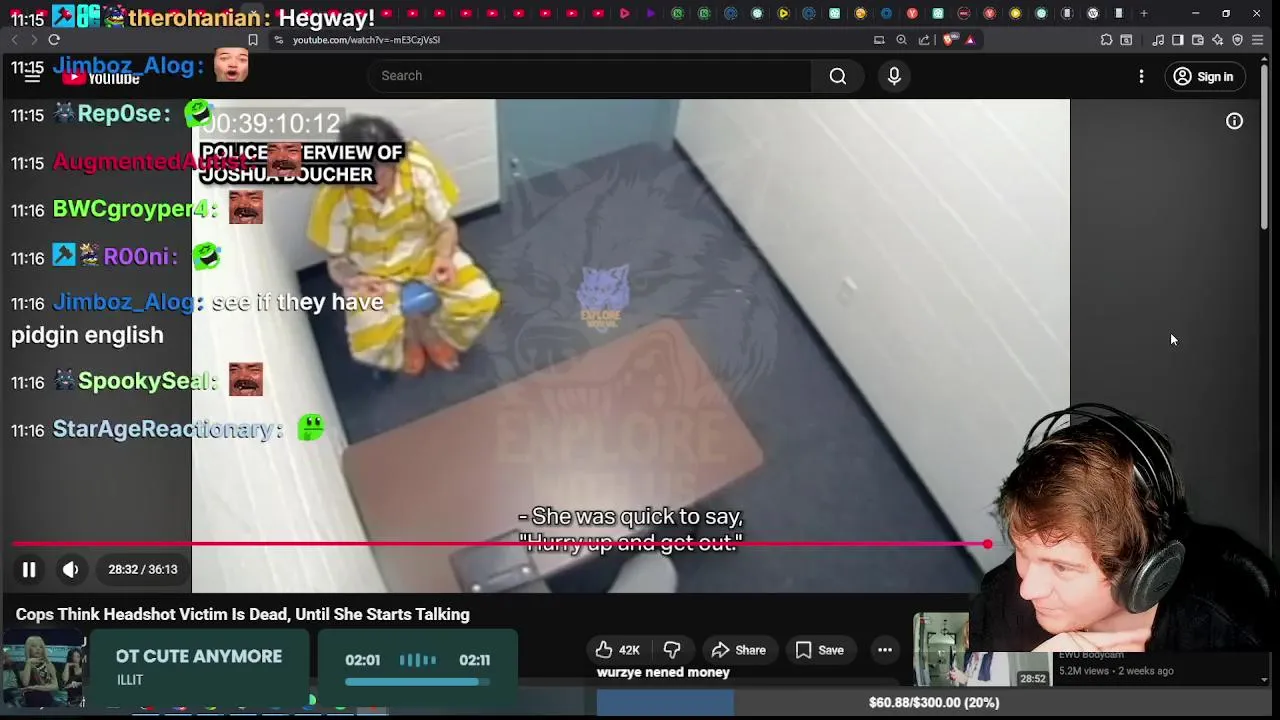Save the video to a playlist
Screen dimensions: 1280x720
[x=820, y=650]
